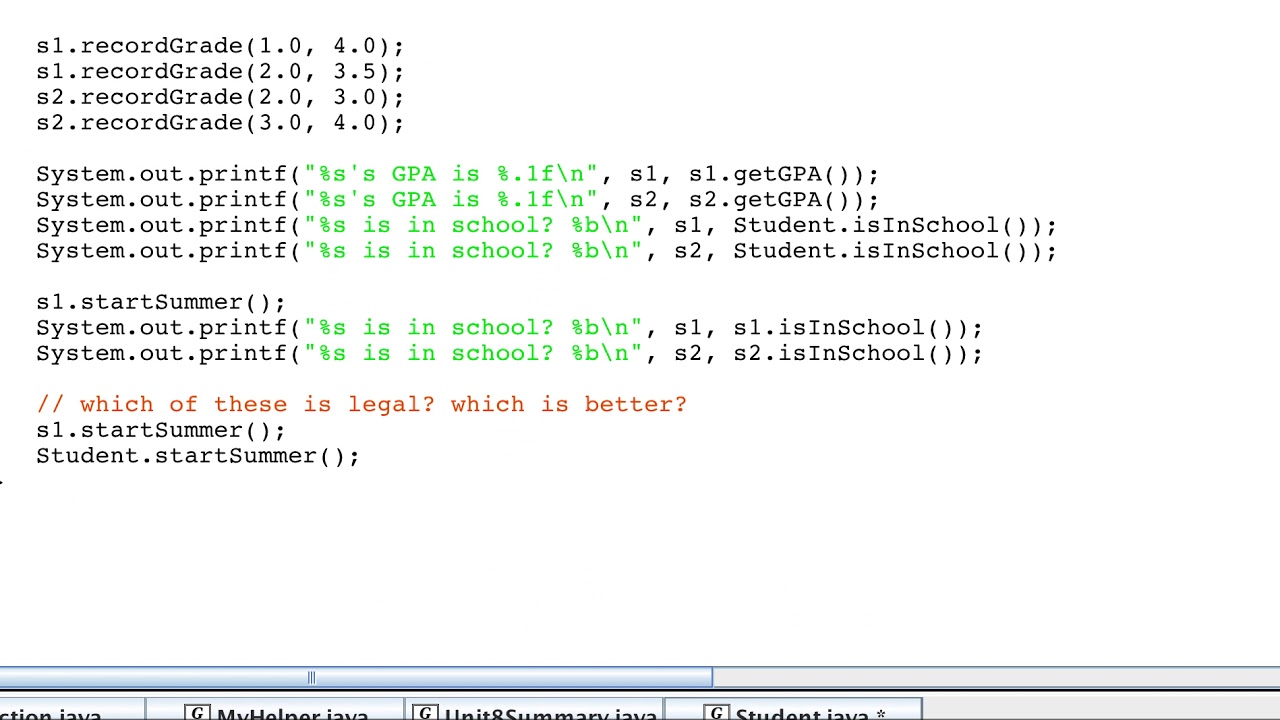Image resolution: width=1280 pixels, height=720 pixels.
Task: Click printf line with s1, Student.isInSchool()
Action: click(546, 225)
